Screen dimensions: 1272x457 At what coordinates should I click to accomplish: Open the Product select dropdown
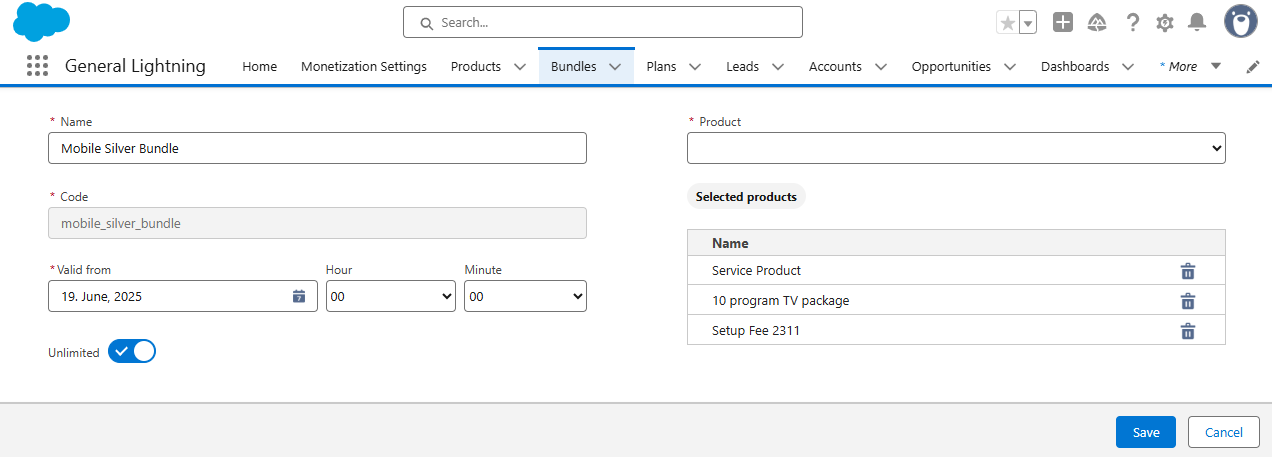[x=956, y=148]
